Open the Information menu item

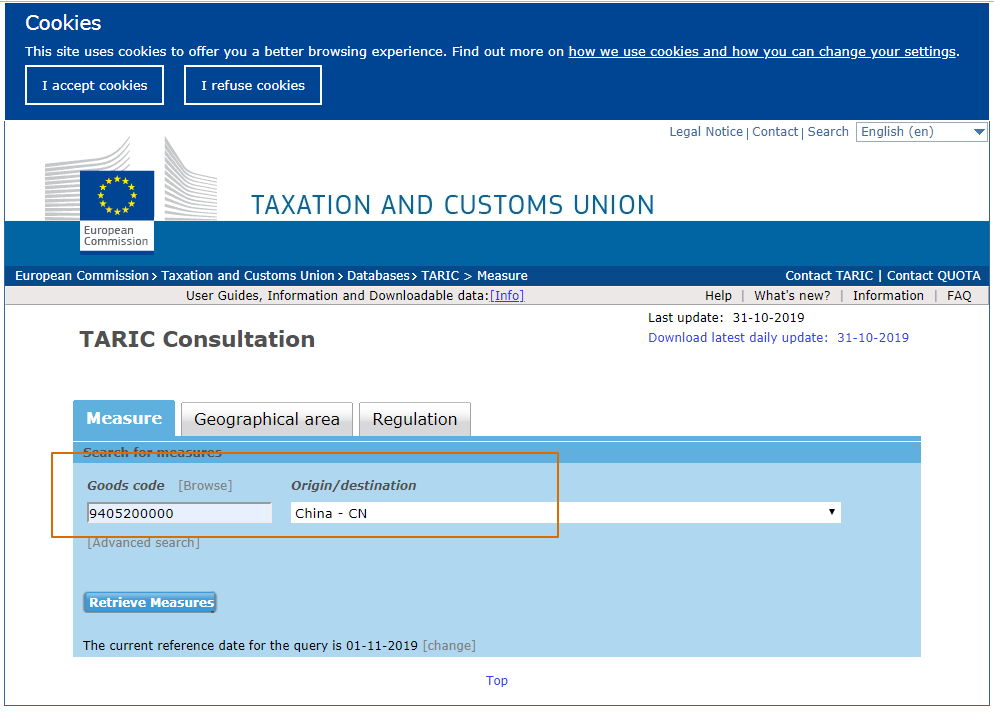tap(888, 295)
